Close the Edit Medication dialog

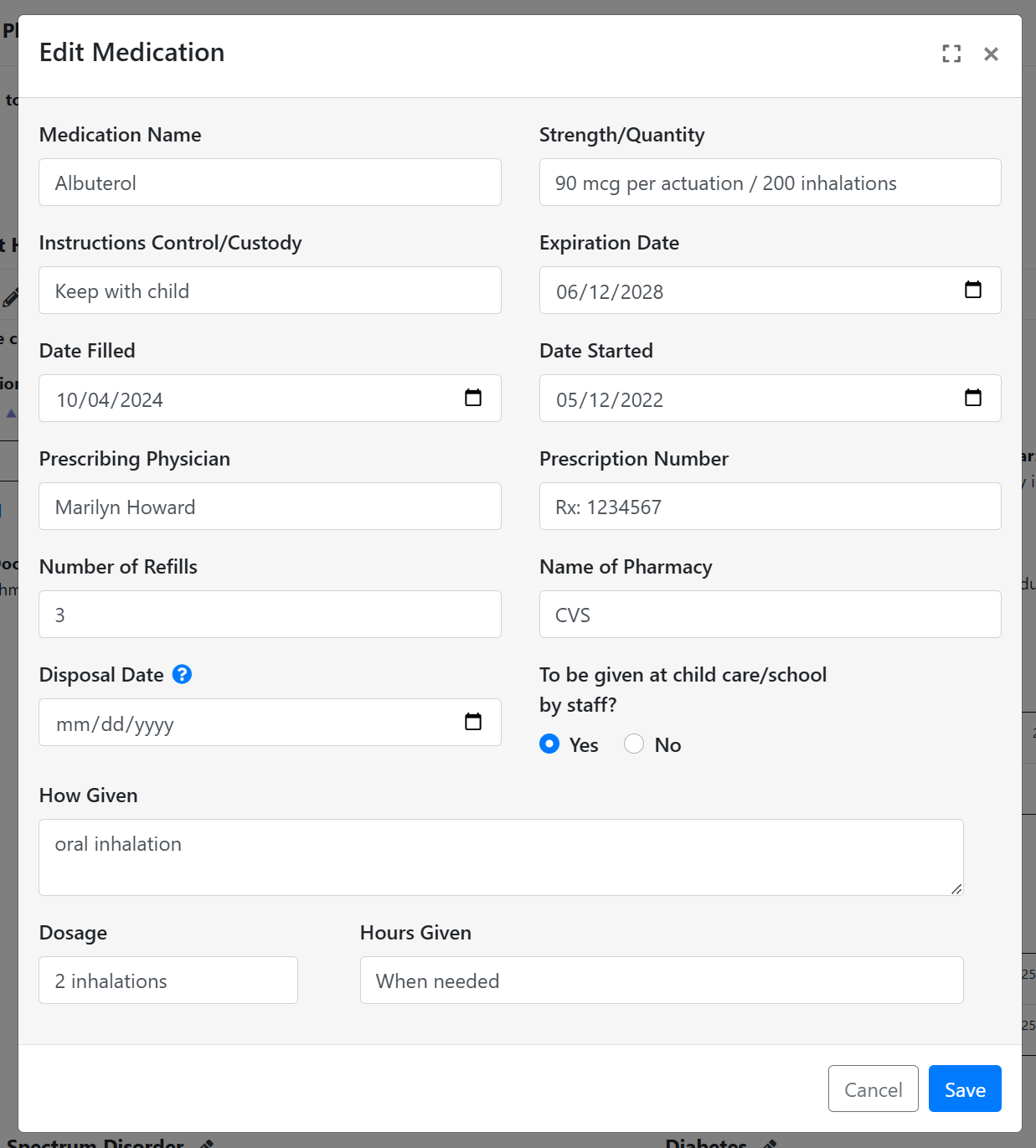click(991, 54)
